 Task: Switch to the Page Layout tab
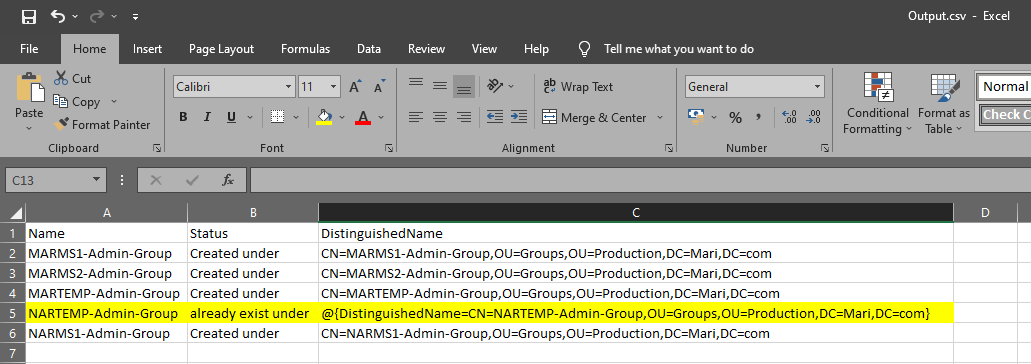pos(222,49)
